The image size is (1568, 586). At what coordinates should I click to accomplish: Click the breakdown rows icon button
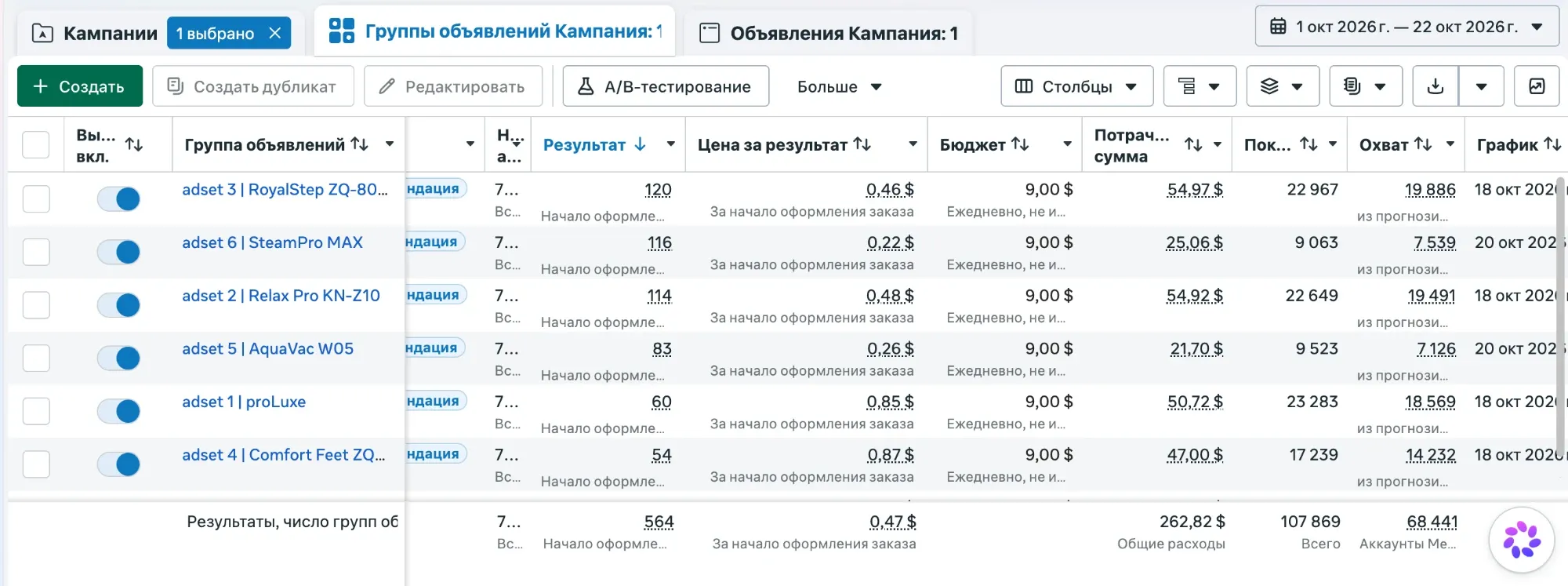(x=1200, y=86)
